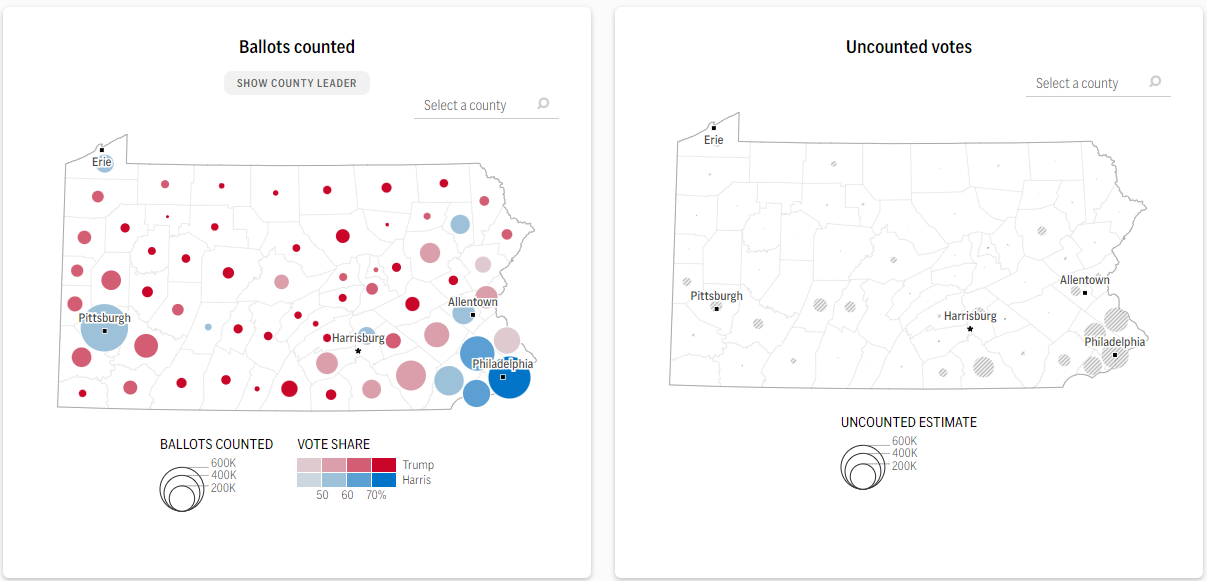Focus the Uncounted votes county search field
The height and width of the screenshot is (581, 1207).
[x=1098, y=83]
